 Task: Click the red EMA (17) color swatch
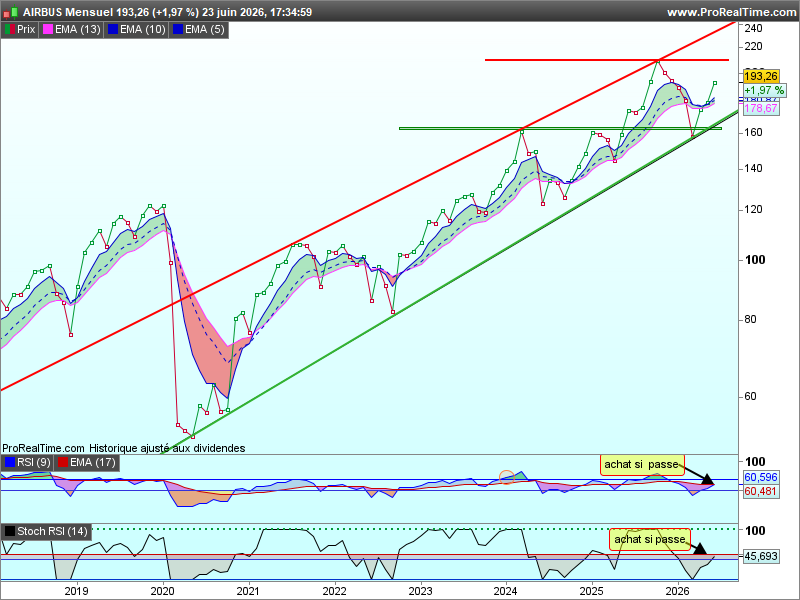point(63,462)
